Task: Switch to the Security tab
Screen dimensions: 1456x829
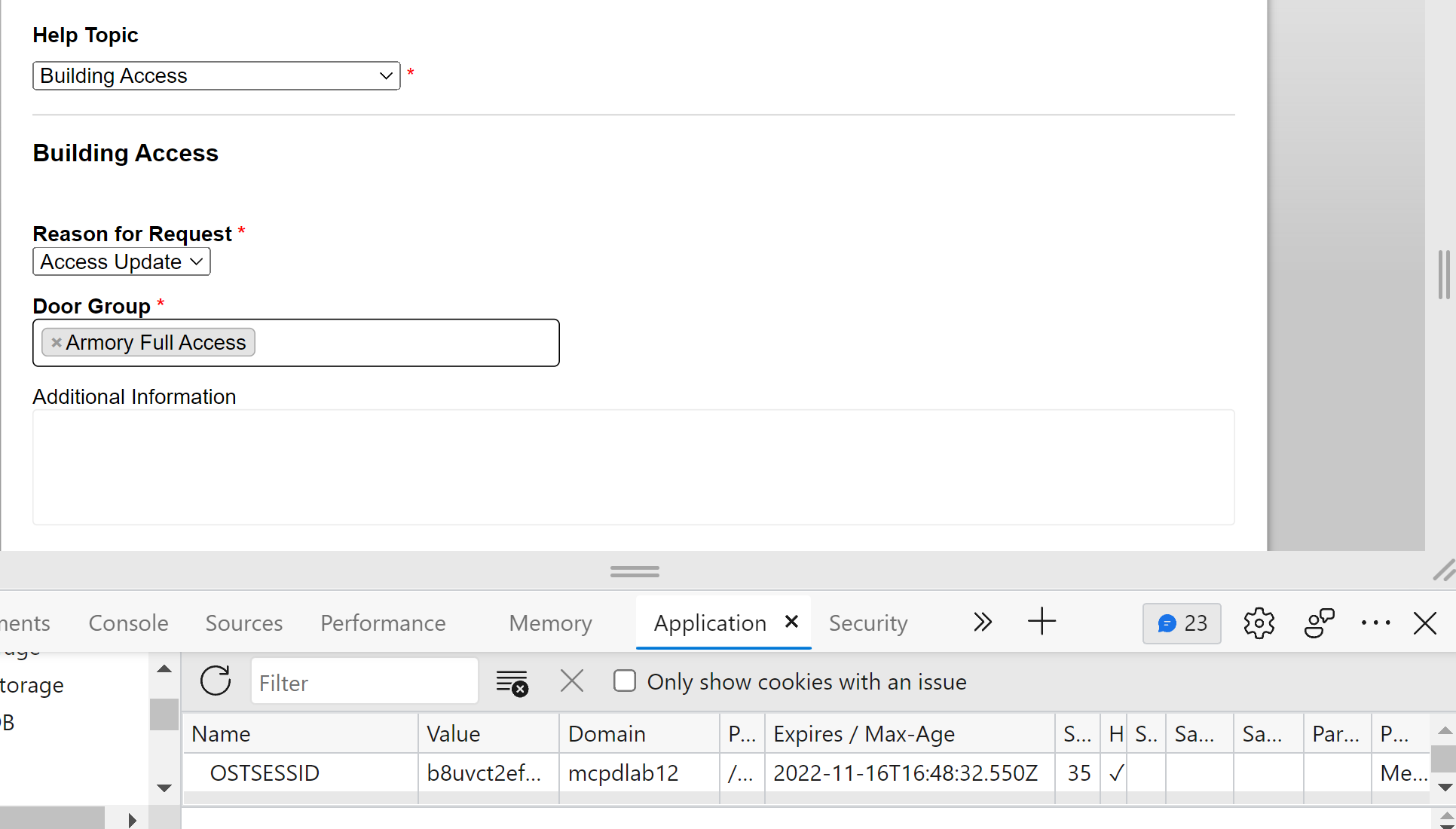Action: click(x=868, y=623)
